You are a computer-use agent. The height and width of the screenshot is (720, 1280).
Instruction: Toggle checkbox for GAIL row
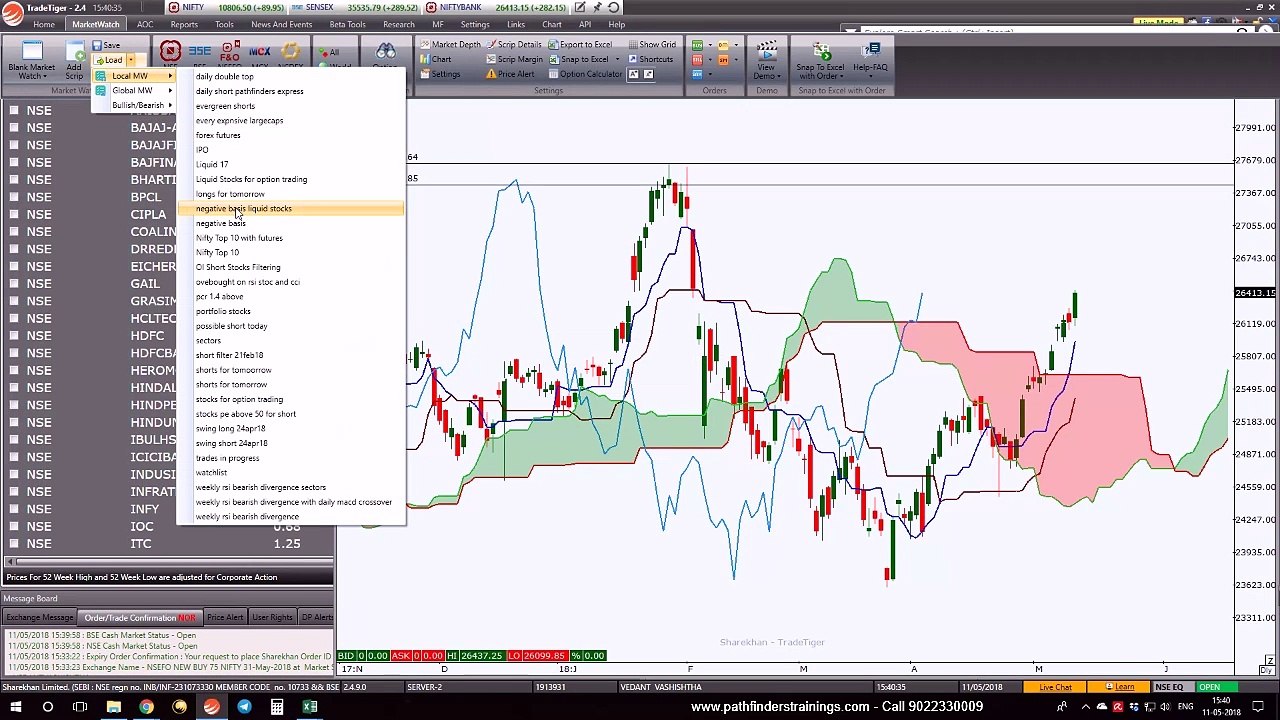(14, 283)
